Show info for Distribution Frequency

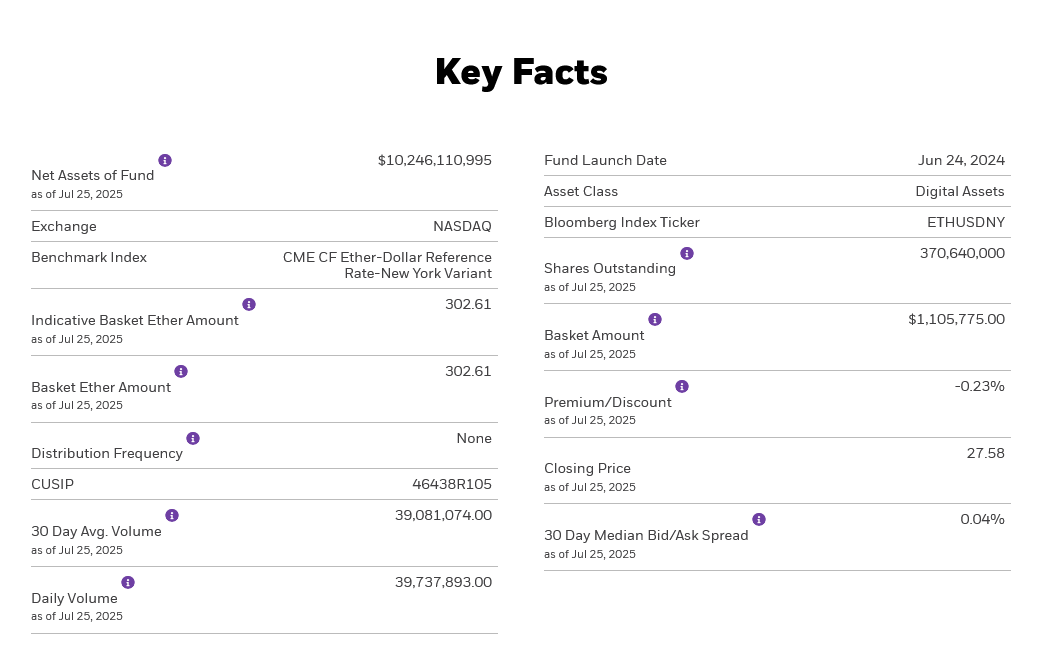pos(193,438)
